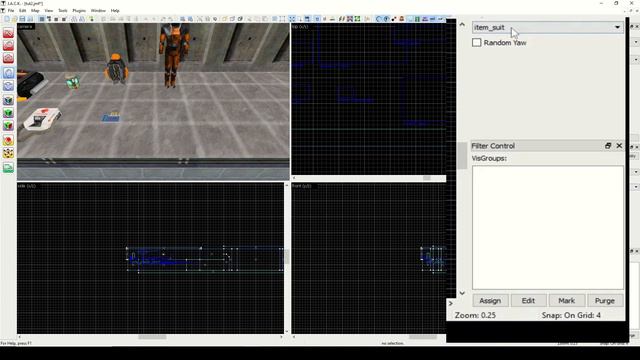Close the Filter Control panel

[x=619, y=146]
